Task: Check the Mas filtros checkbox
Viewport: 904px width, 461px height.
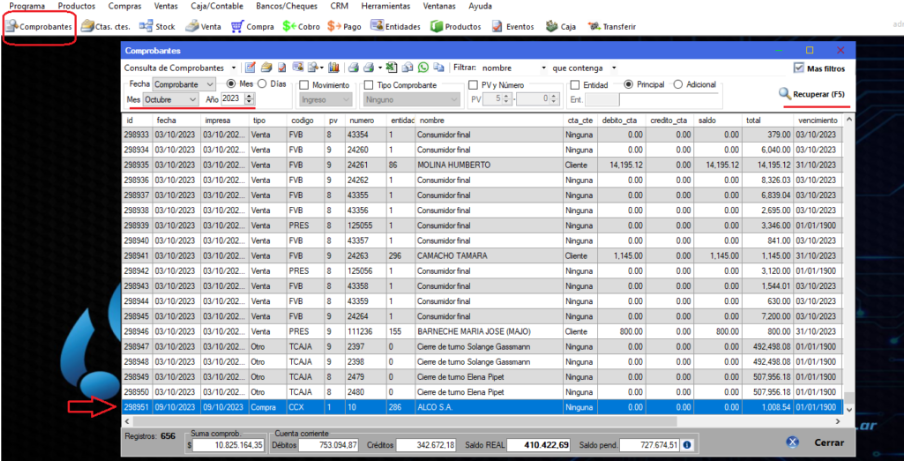Action: coord(799,68)
